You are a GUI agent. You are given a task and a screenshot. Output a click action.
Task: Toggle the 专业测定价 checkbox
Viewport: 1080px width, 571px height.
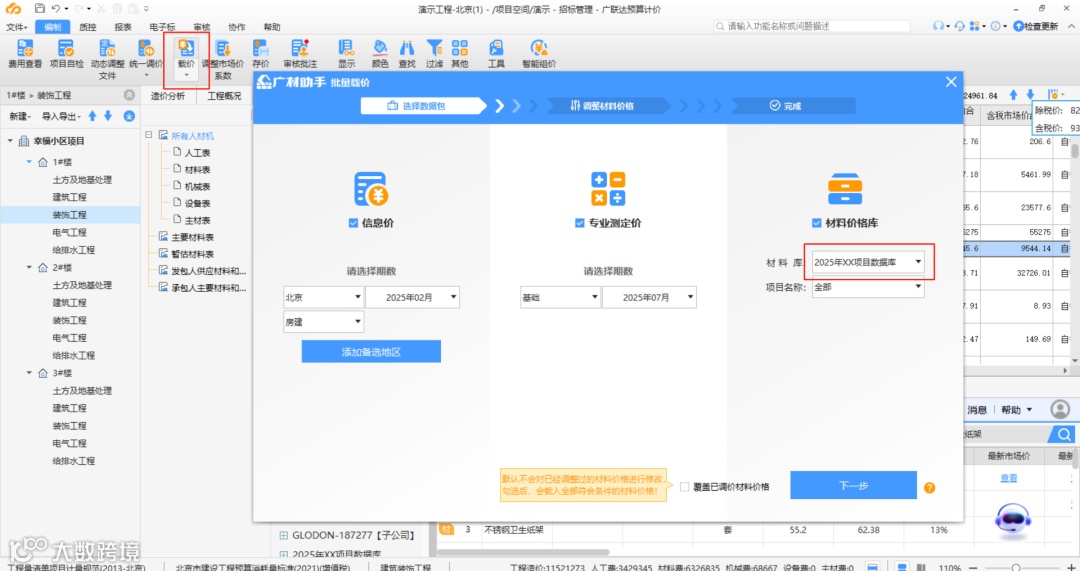[579, 223]
